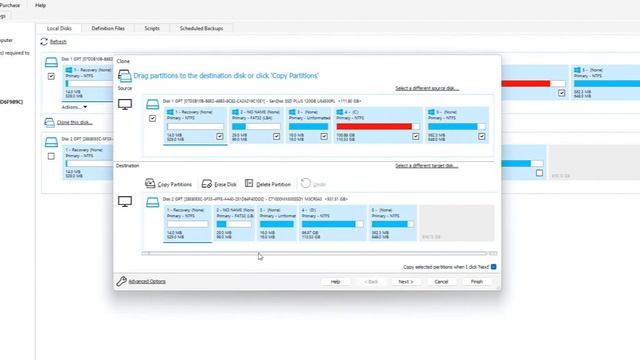
Task: Switch to Scripts tab
Action: tap(152, 29)
